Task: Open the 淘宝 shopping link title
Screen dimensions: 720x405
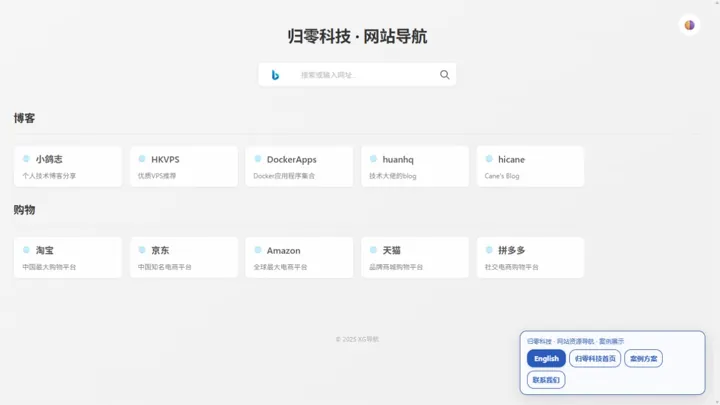Action: click(x=45, y=250)
